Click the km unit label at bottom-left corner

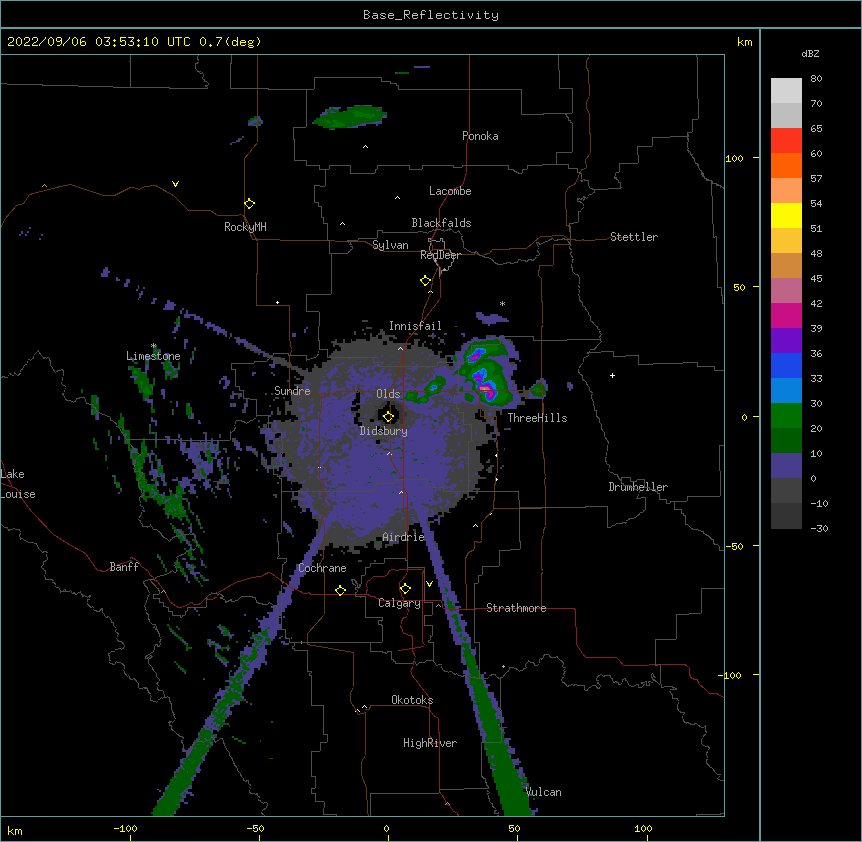coord(15,831)
